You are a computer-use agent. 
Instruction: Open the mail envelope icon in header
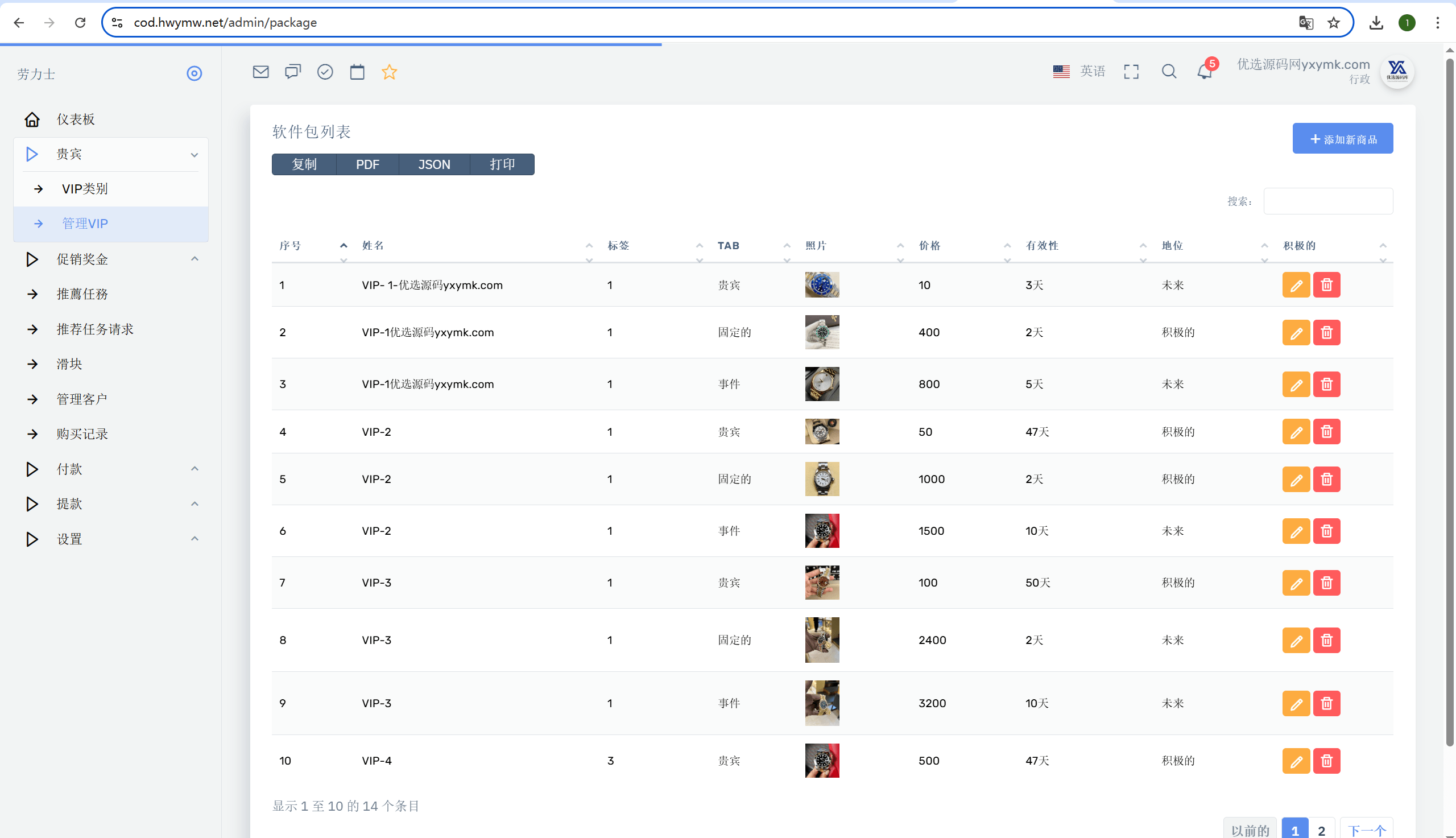pos(260,72)
